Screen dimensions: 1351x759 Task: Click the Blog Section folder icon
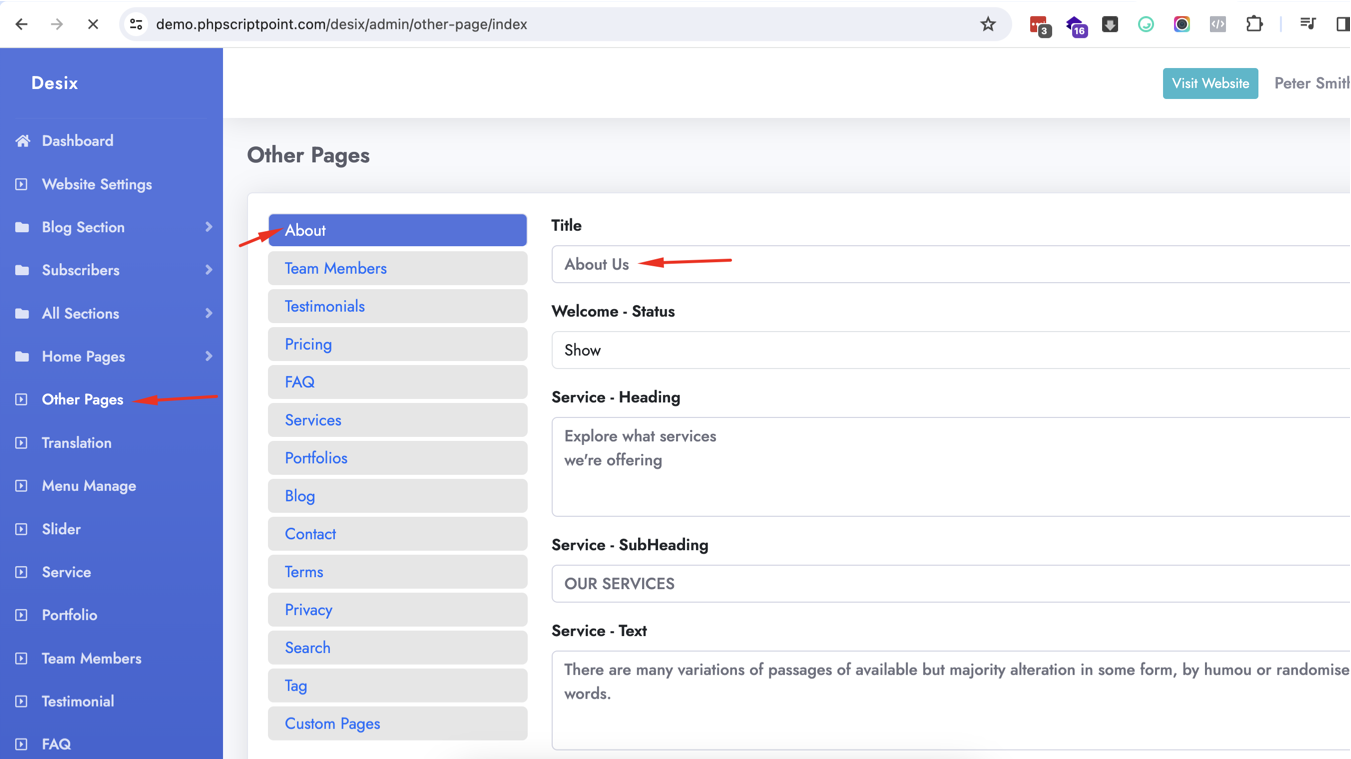[x=22, y=227]
